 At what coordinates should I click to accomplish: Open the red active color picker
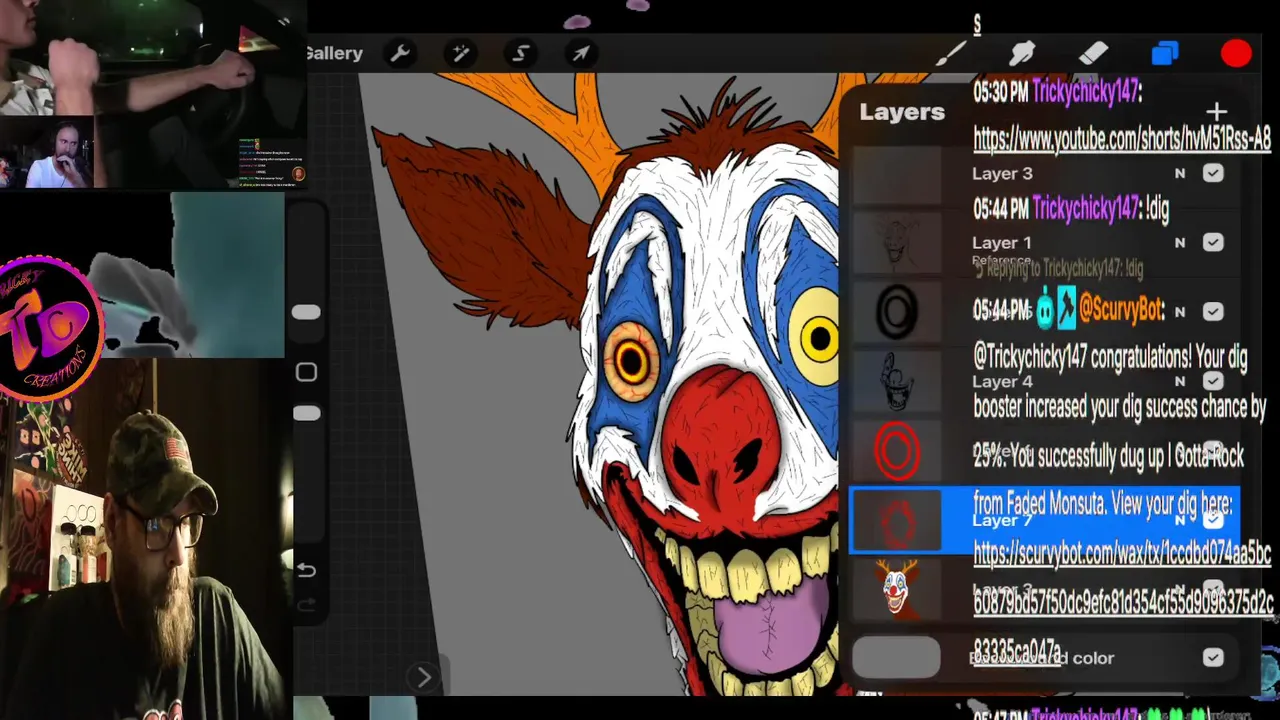coord(1236,54)
